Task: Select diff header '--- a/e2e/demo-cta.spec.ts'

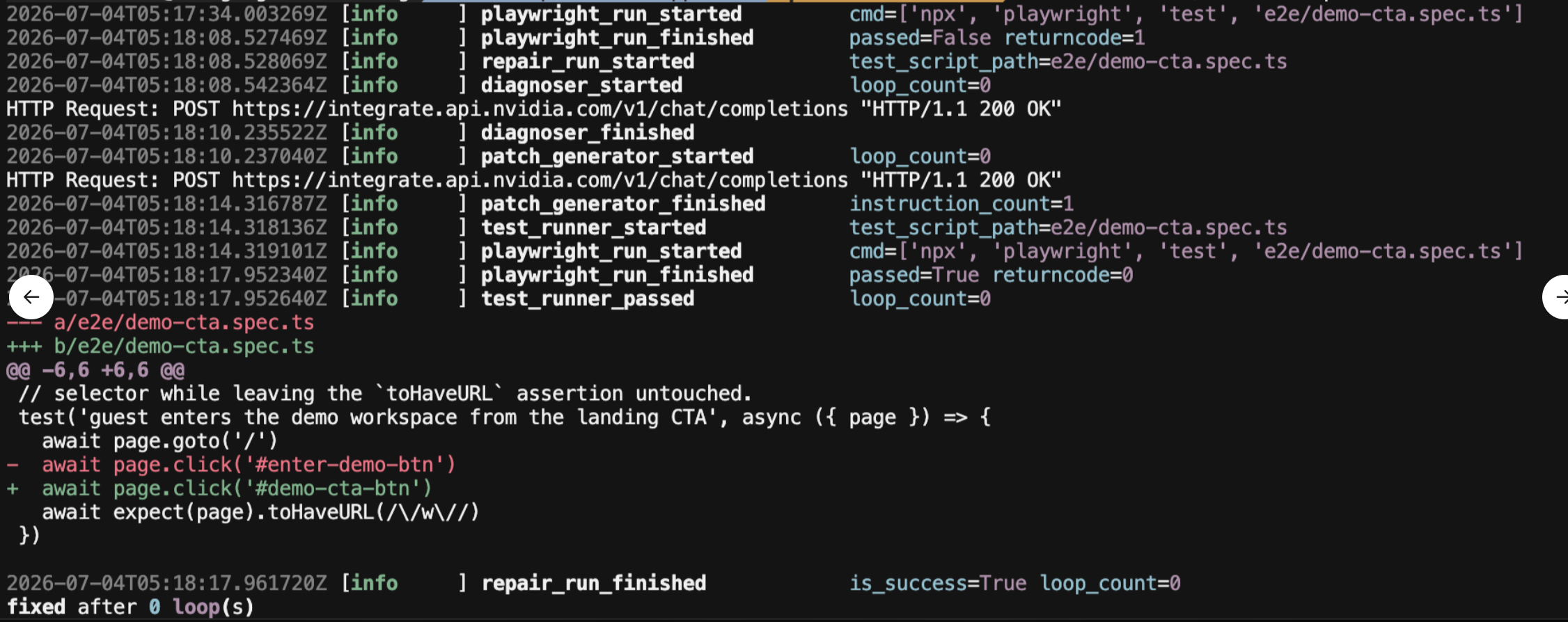Action: pyautogui.click(x=160, y=322)
